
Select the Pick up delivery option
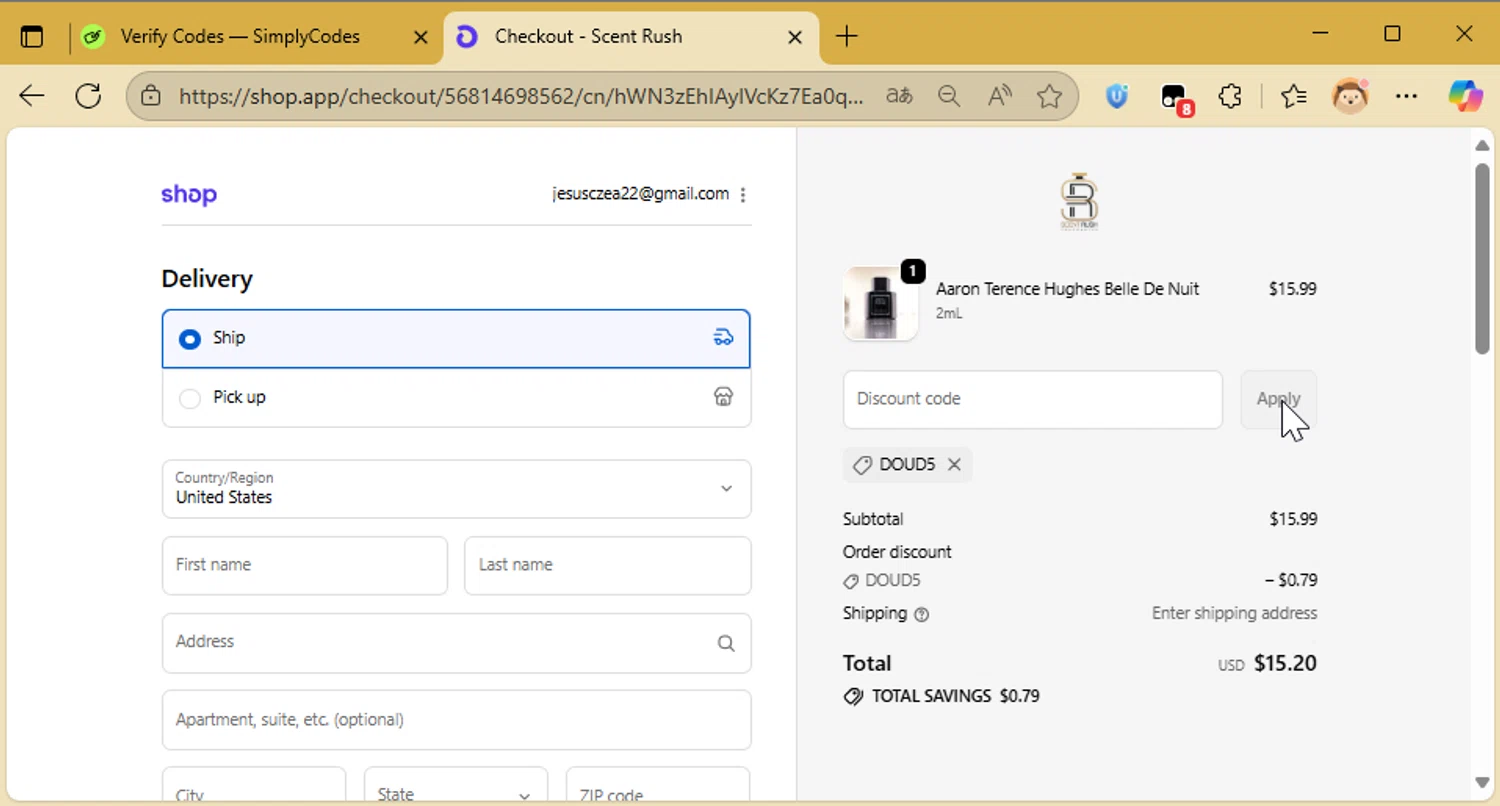[456, 398]
